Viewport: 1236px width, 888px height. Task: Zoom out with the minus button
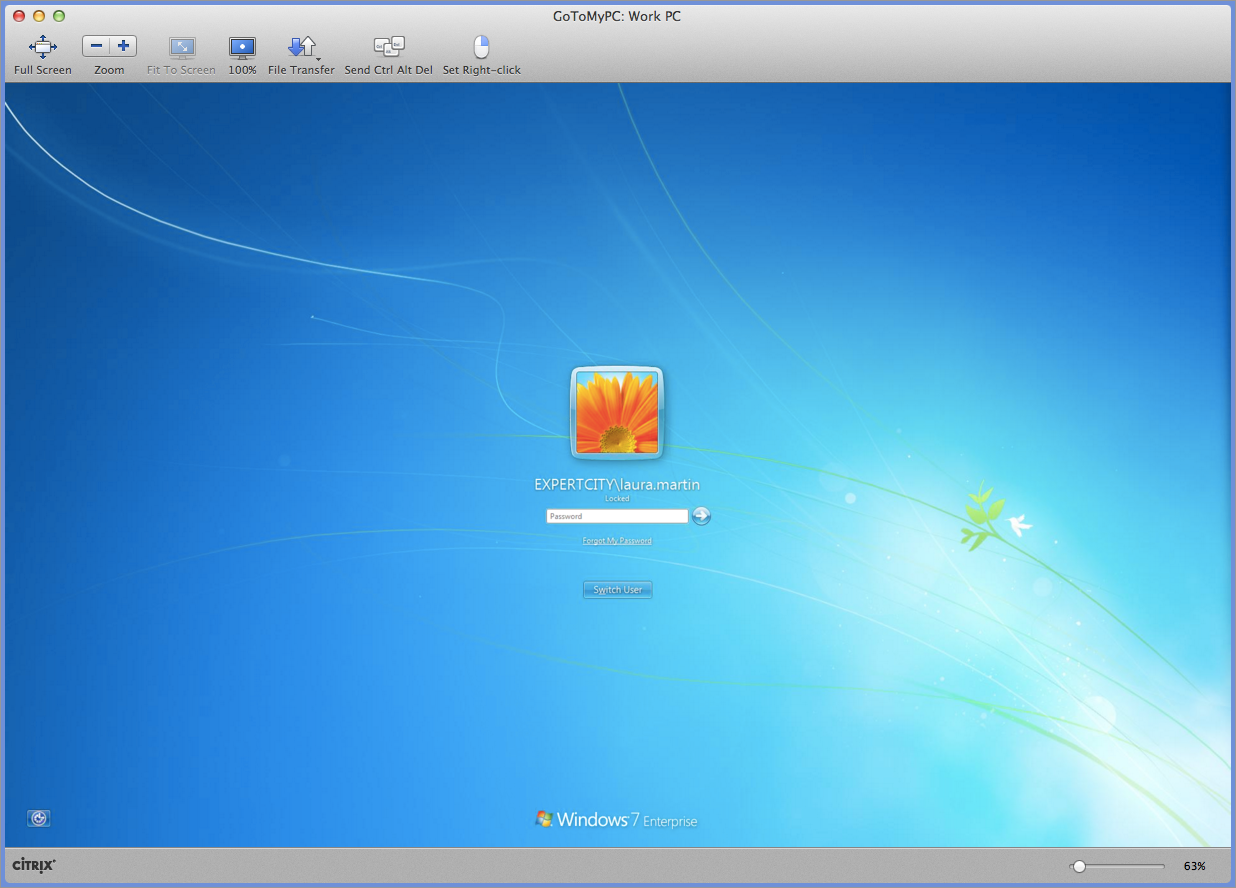[x=96, y=46]
